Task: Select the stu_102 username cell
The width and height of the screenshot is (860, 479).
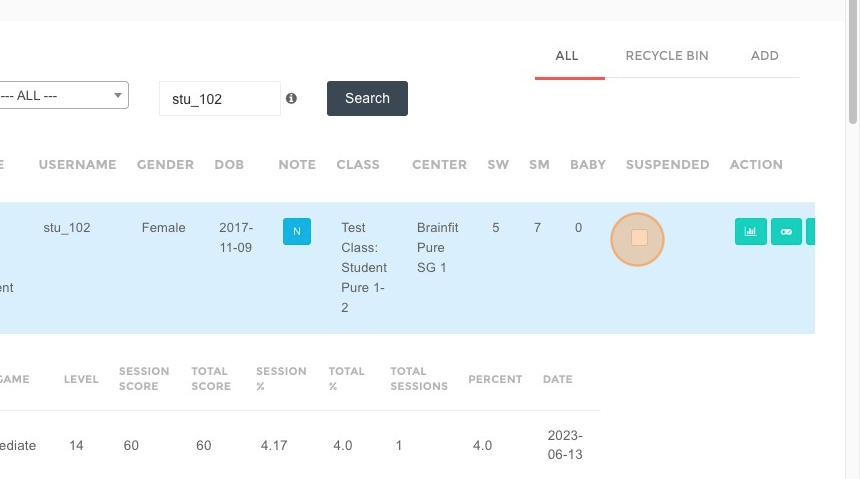Action: 67,228
